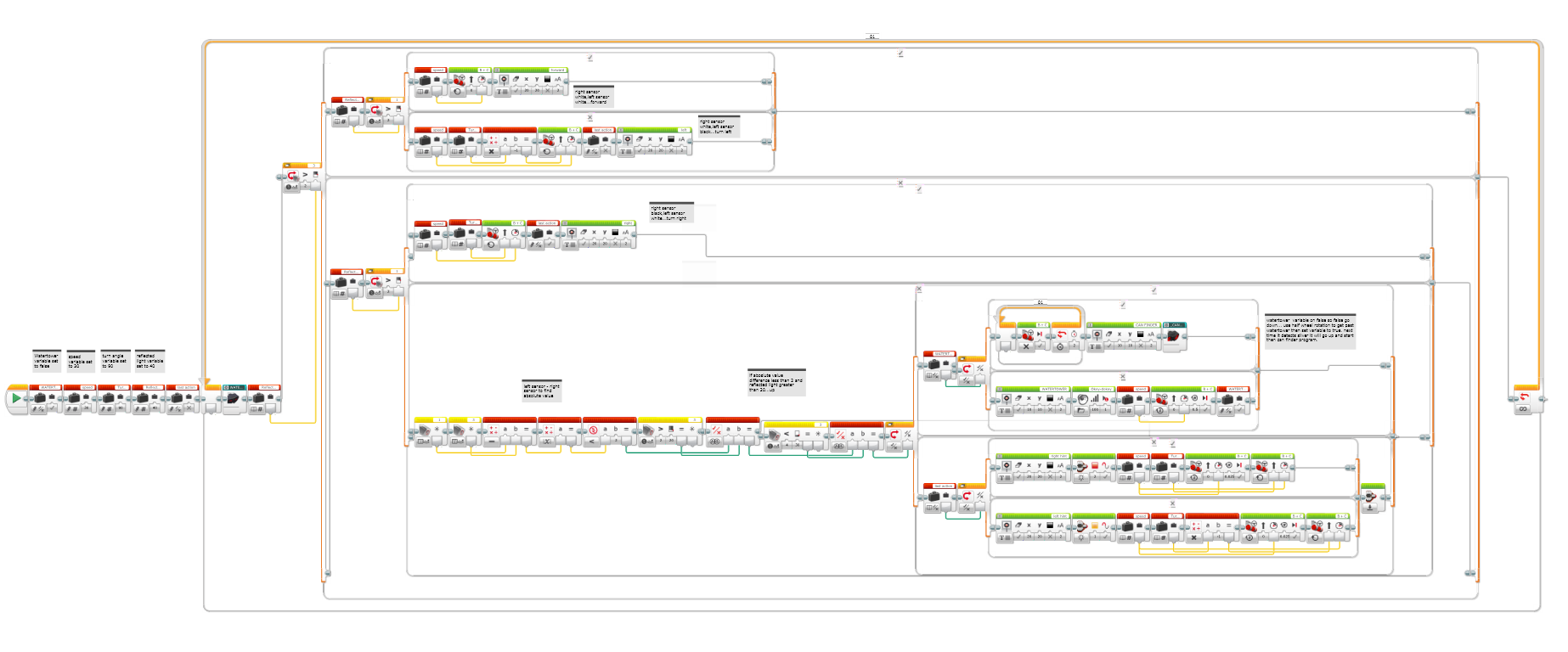The image size is (1568, 652).
Task: Click the Math block icon in turn-left branch
Action: 494,140
